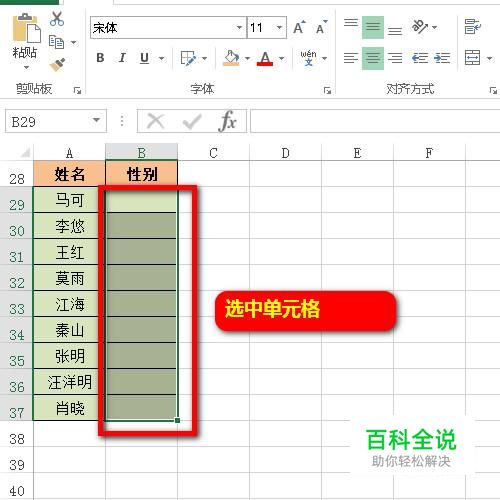Viewport: 500px width, 500px height.
Task: Select row 28 header
Action: tap(17, 174)
